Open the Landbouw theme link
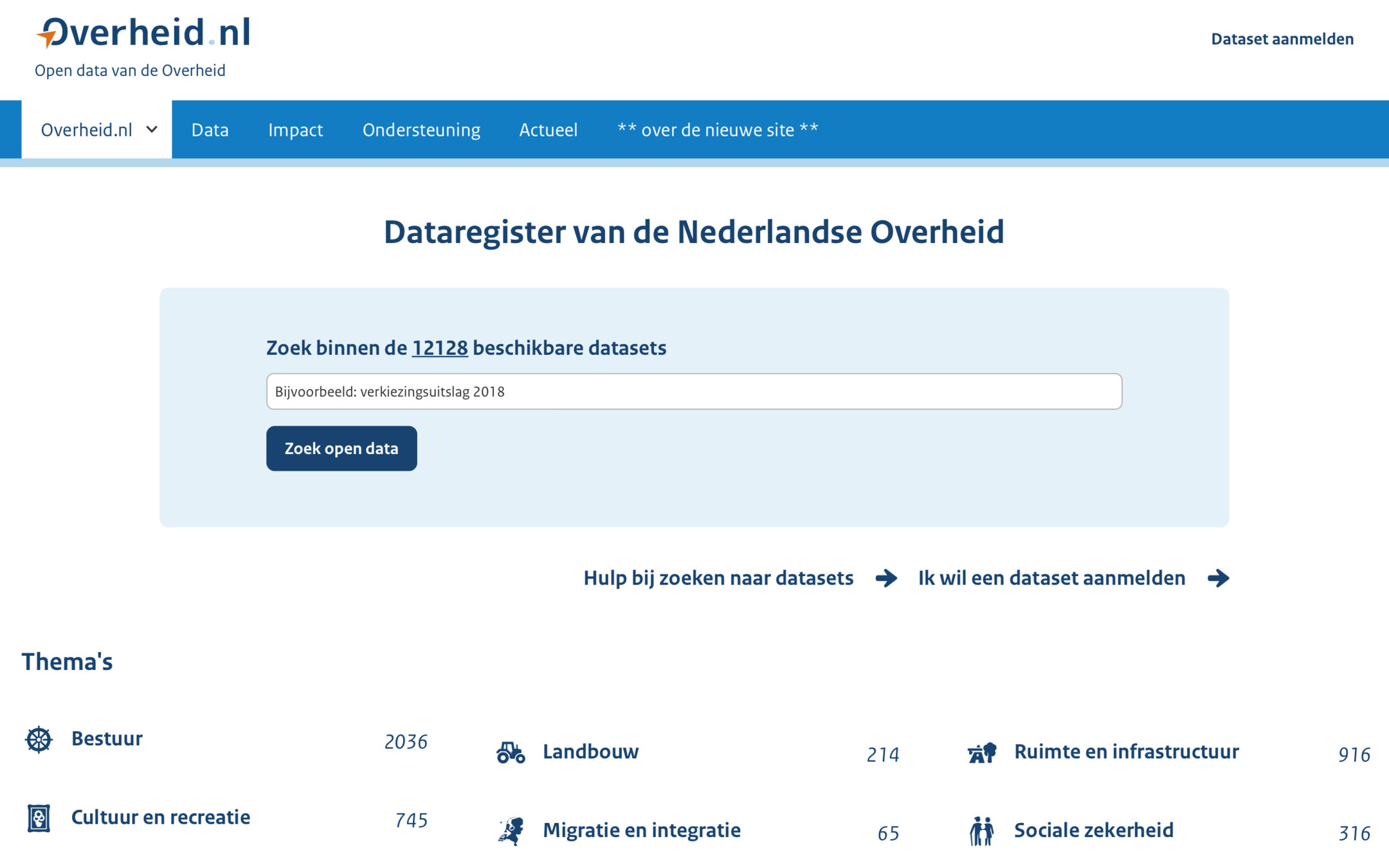 coord(590,752)
